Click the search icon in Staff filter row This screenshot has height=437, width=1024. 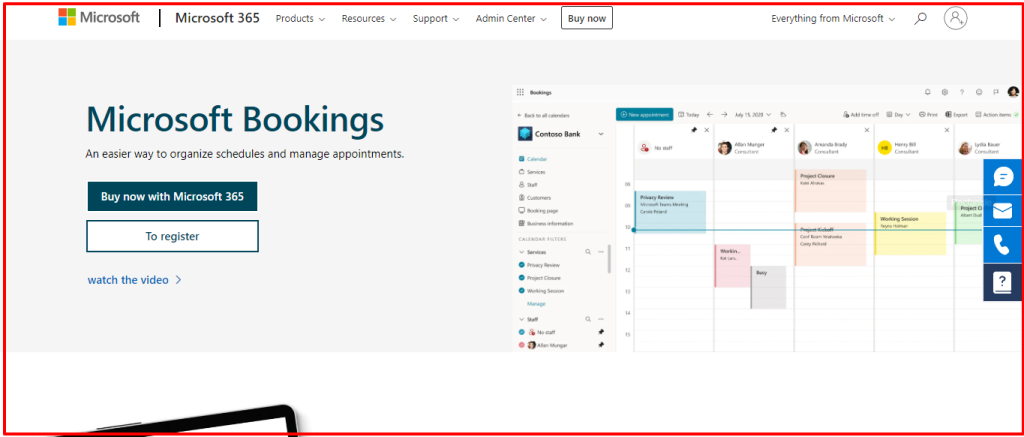click(588, 319)
